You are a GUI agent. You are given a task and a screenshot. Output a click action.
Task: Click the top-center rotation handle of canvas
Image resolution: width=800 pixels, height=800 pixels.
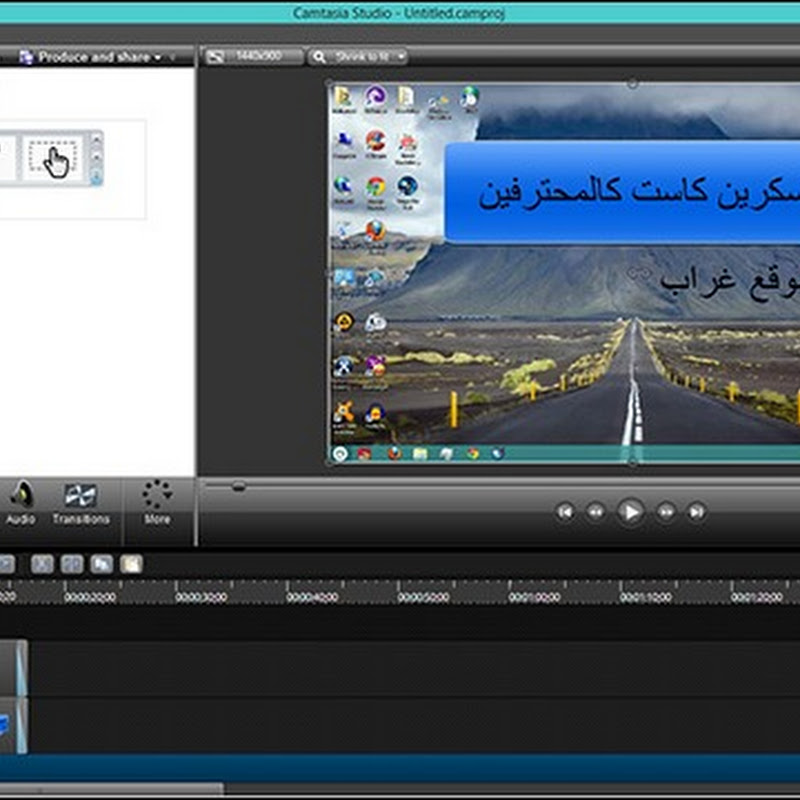(632, 83)
